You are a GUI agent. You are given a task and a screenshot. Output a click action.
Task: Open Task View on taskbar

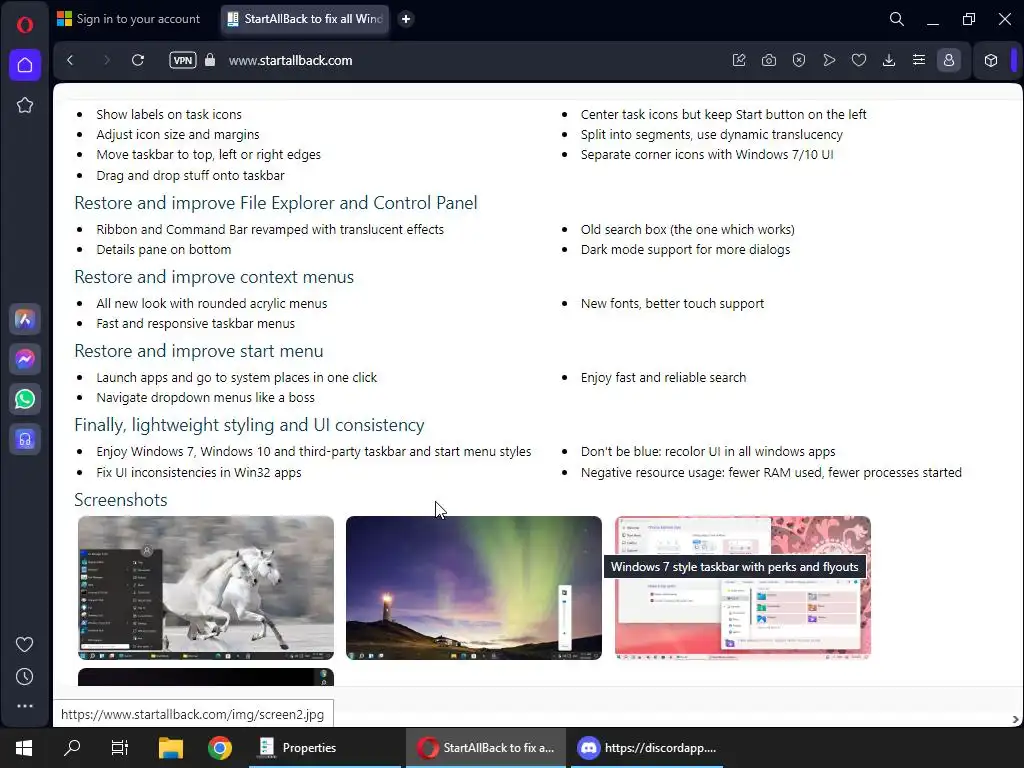point(120,748)
